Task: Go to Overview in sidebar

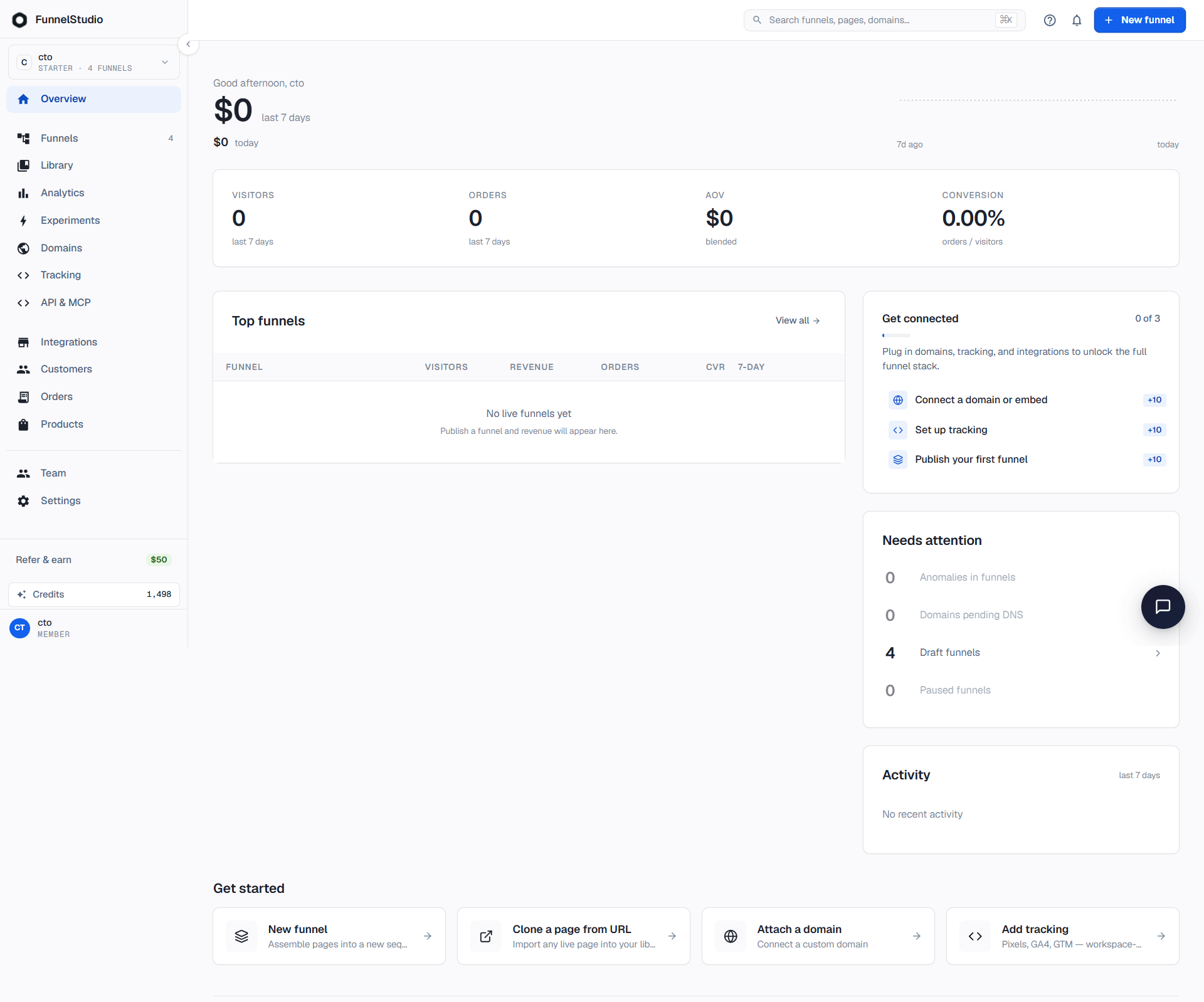Action: coord(94,99)
